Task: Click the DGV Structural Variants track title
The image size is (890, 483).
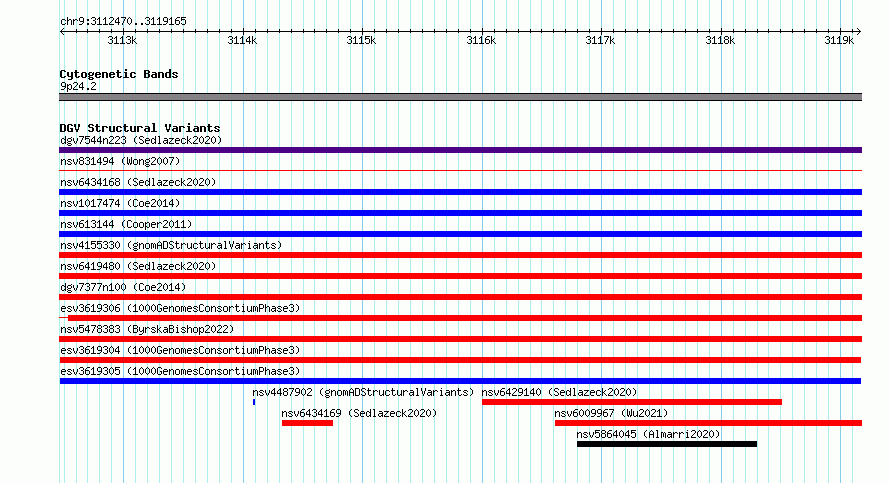Action: 140,128
